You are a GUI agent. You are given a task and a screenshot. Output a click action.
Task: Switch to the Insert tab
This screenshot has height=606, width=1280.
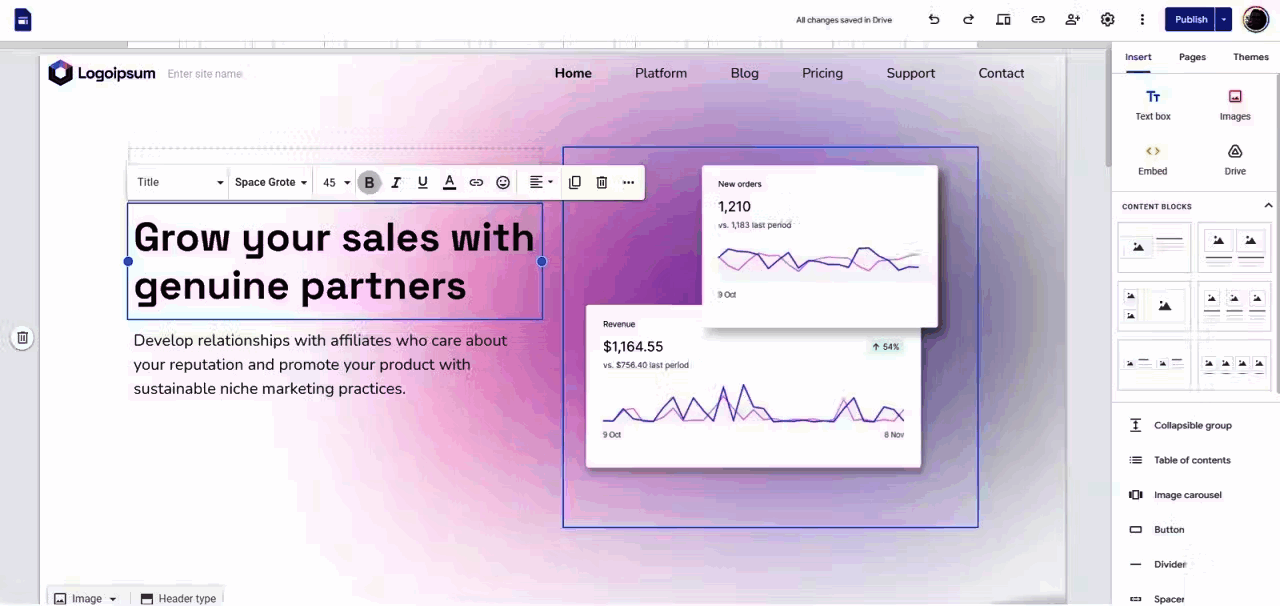[x=1138, y=57]
